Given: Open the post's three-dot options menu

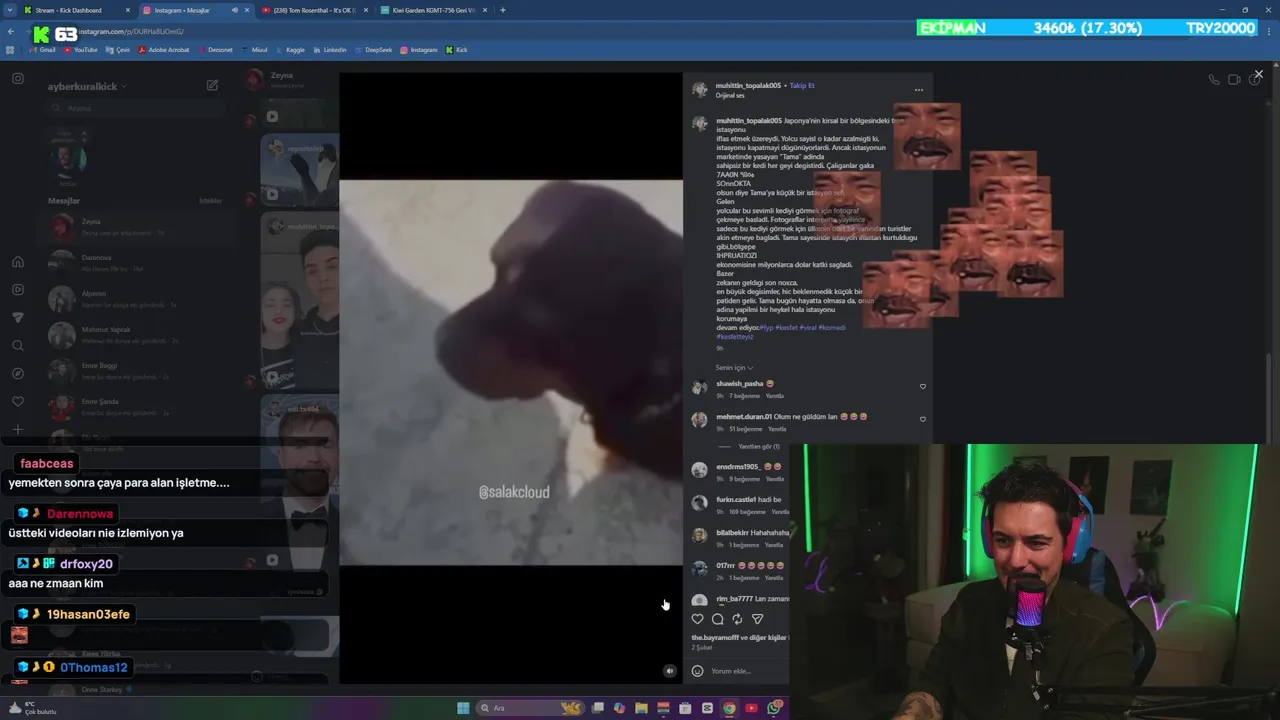Looking at the screenshot, I should tap(919, 90).
